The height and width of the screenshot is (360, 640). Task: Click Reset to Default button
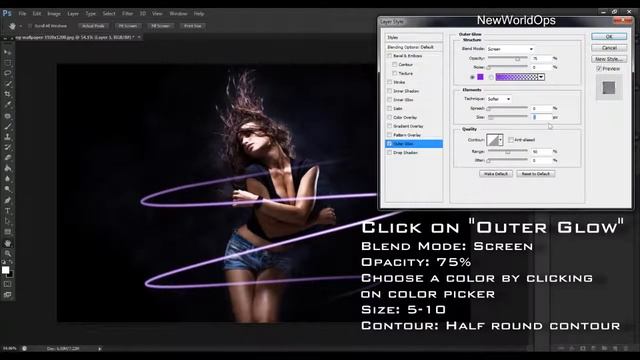click(x=536, y=174)
